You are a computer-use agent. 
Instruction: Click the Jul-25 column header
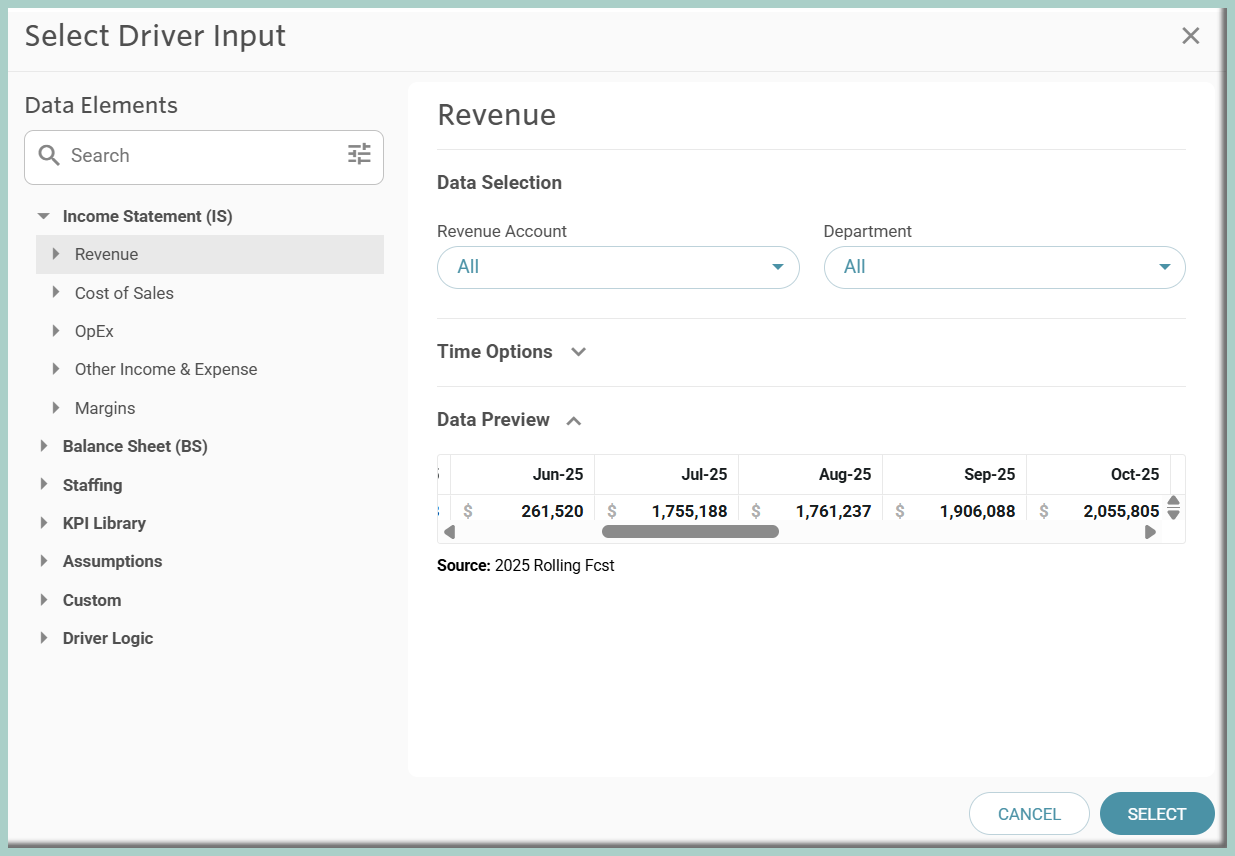coord(667,474)
